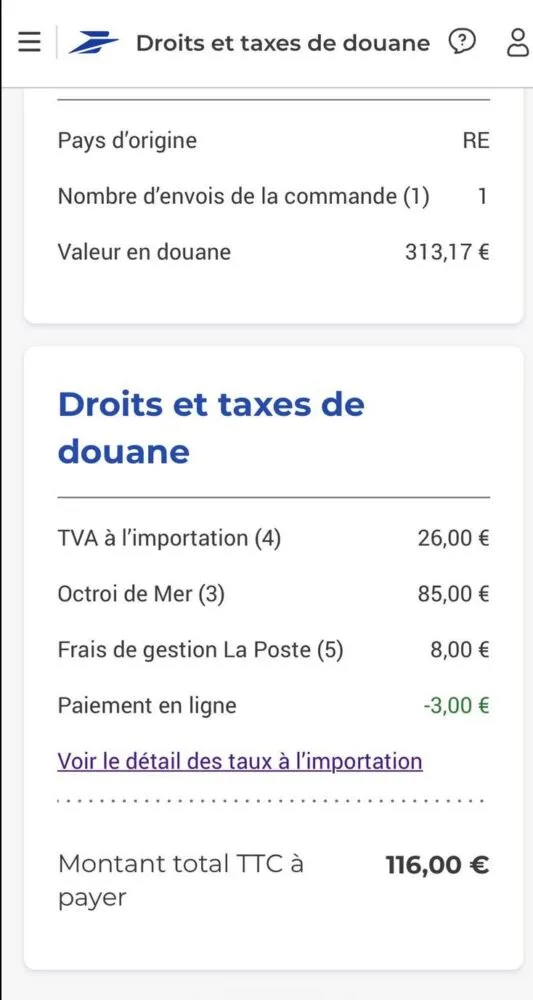Click the 'Droits et taxes de douane' header title
Viewport: 533px width, 1000px height.
click(x=283, y=43)
